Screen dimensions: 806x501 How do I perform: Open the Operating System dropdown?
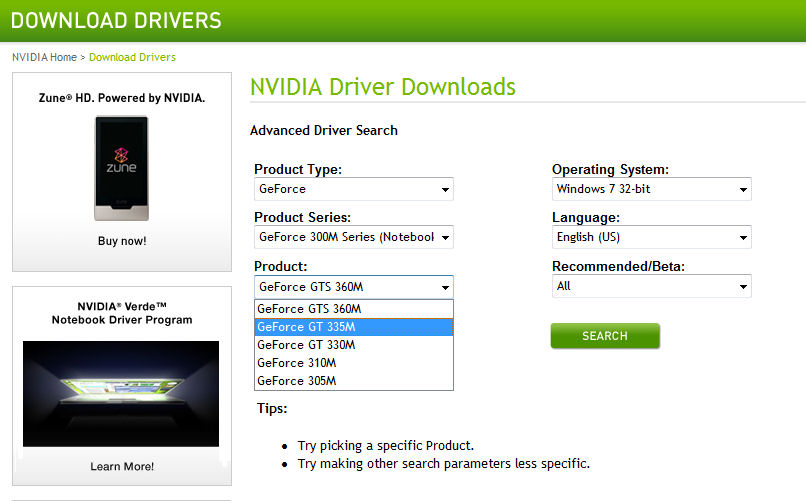point(651,189)
